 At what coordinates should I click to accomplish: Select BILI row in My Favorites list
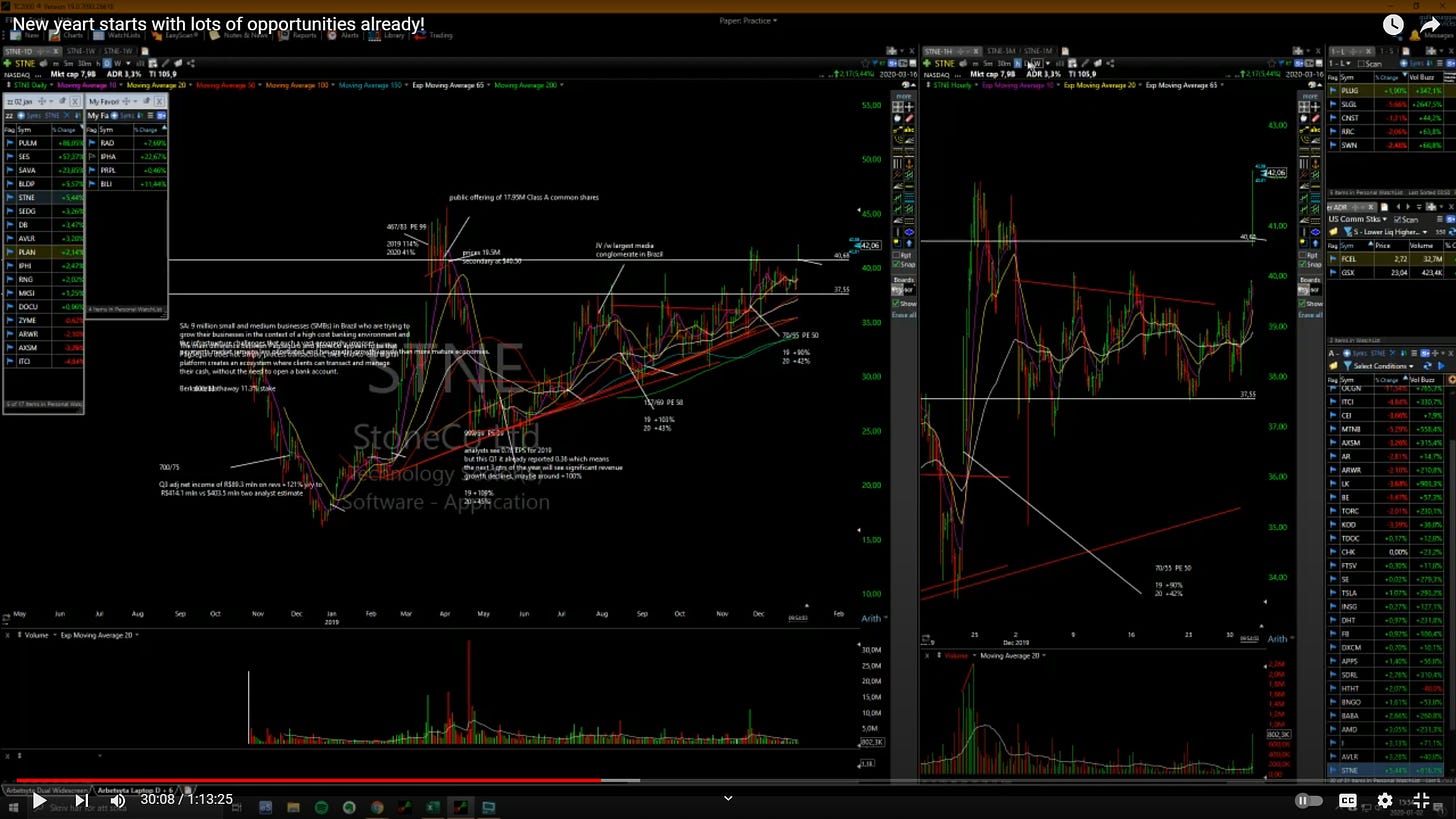126,184
